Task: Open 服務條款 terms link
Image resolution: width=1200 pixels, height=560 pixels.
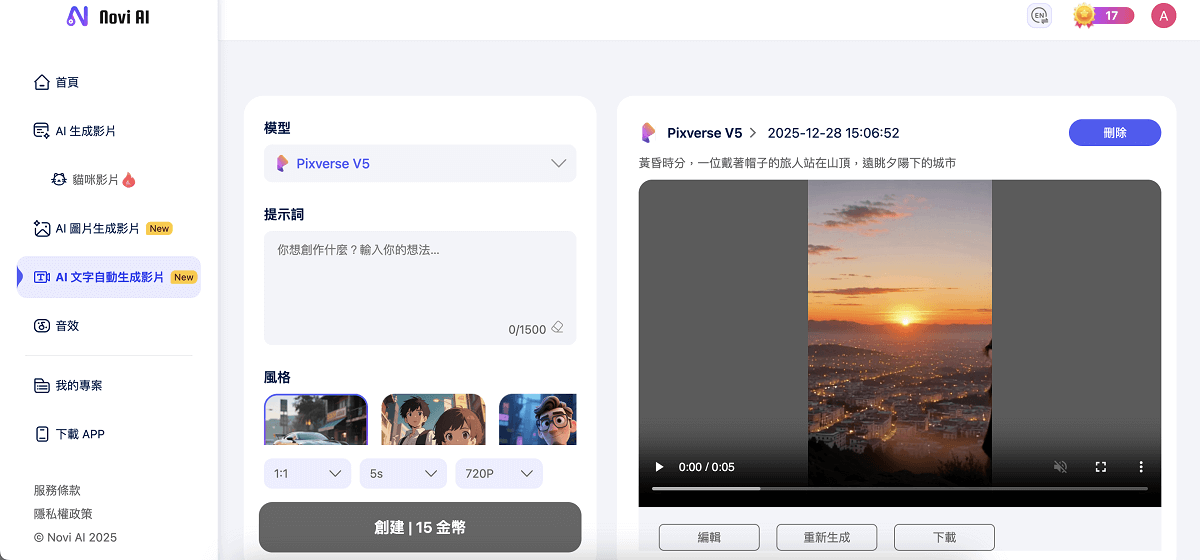Action: pos(57,490)
